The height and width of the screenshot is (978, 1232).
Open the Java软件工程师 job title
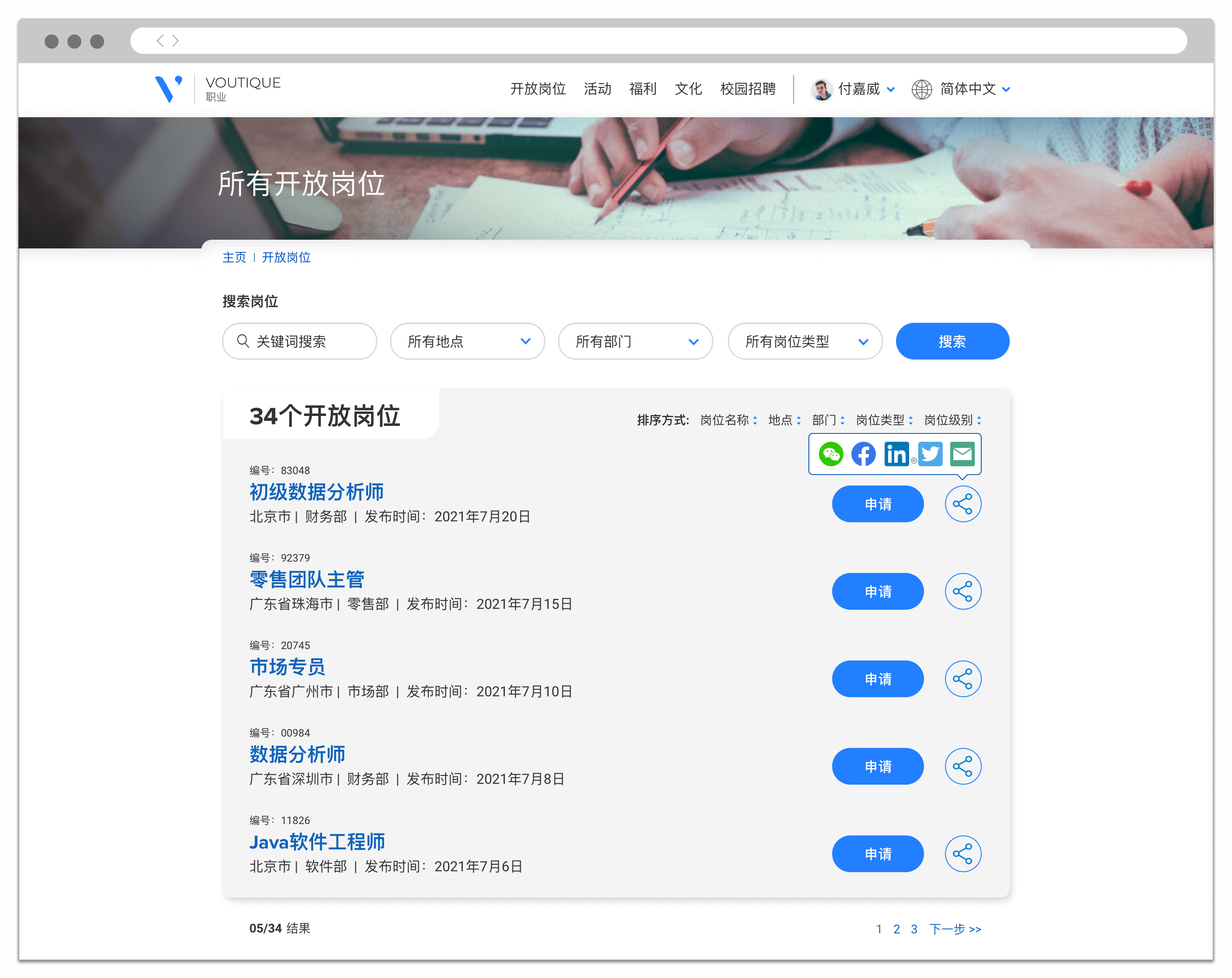click(x=317, y=842)
